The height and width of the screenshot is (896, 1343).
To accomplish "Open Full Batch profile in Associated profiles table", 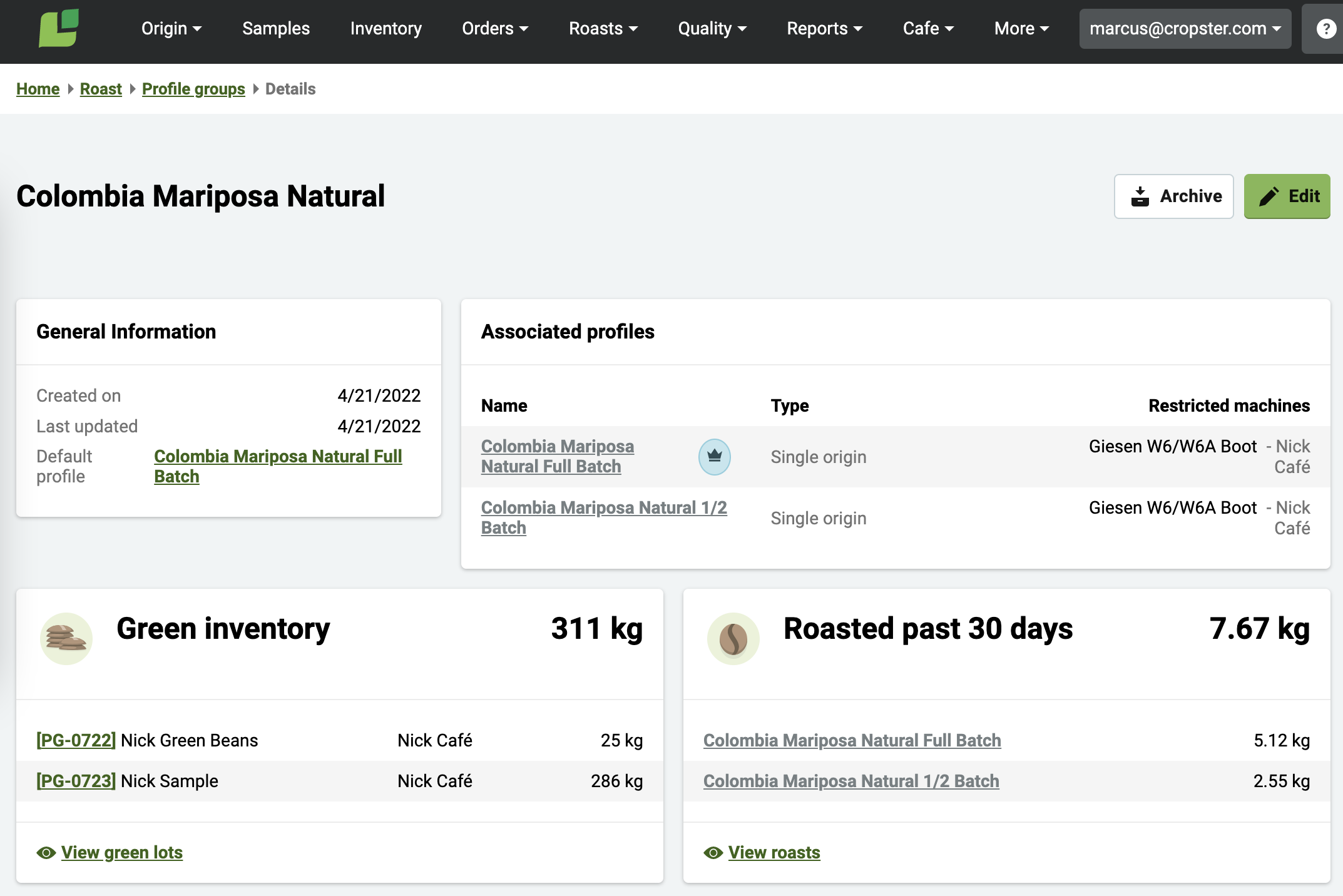I will pyautogui.click(x=557, y=456).
